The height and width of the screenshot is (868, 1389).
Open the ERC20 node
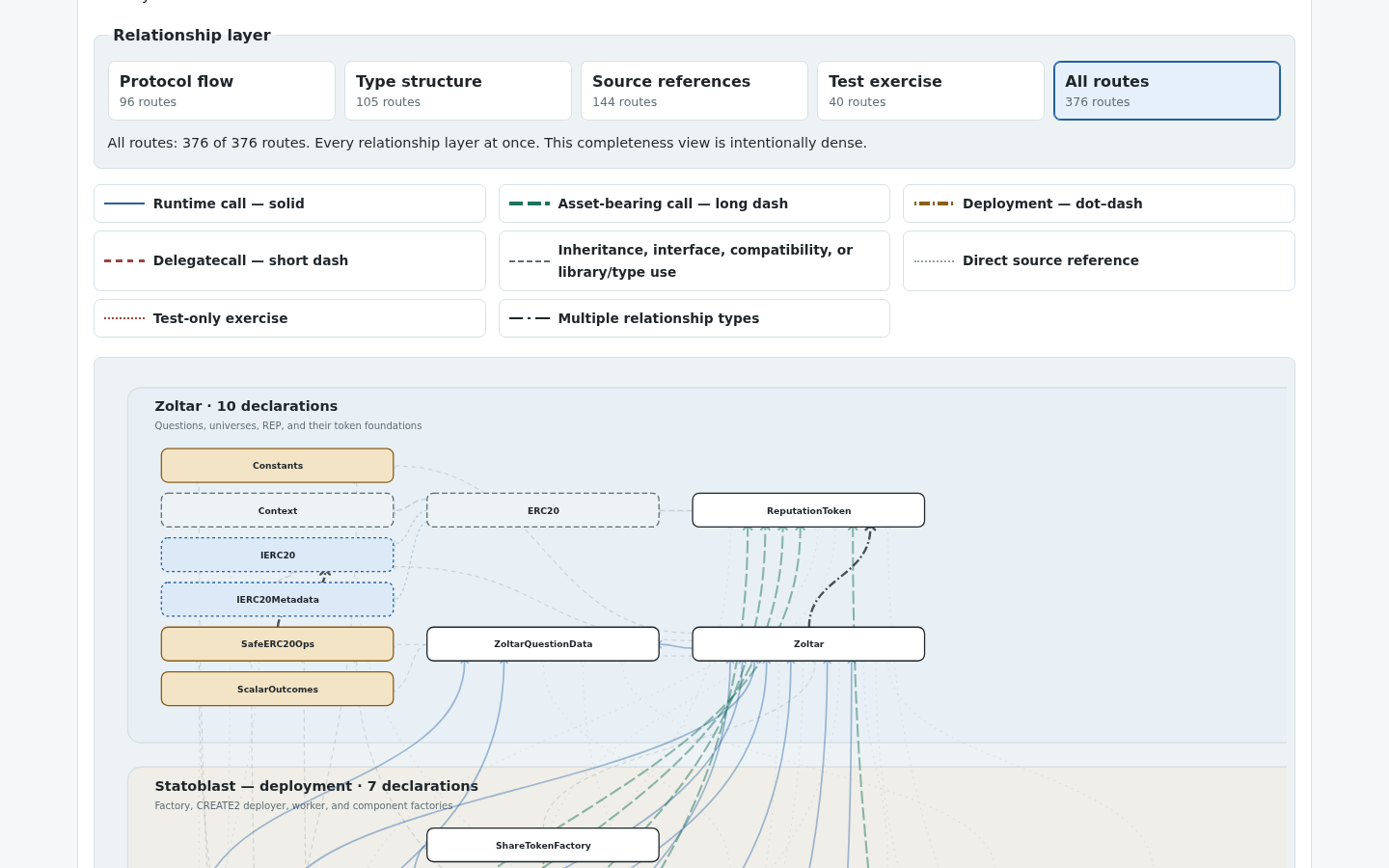coord(543,510)
